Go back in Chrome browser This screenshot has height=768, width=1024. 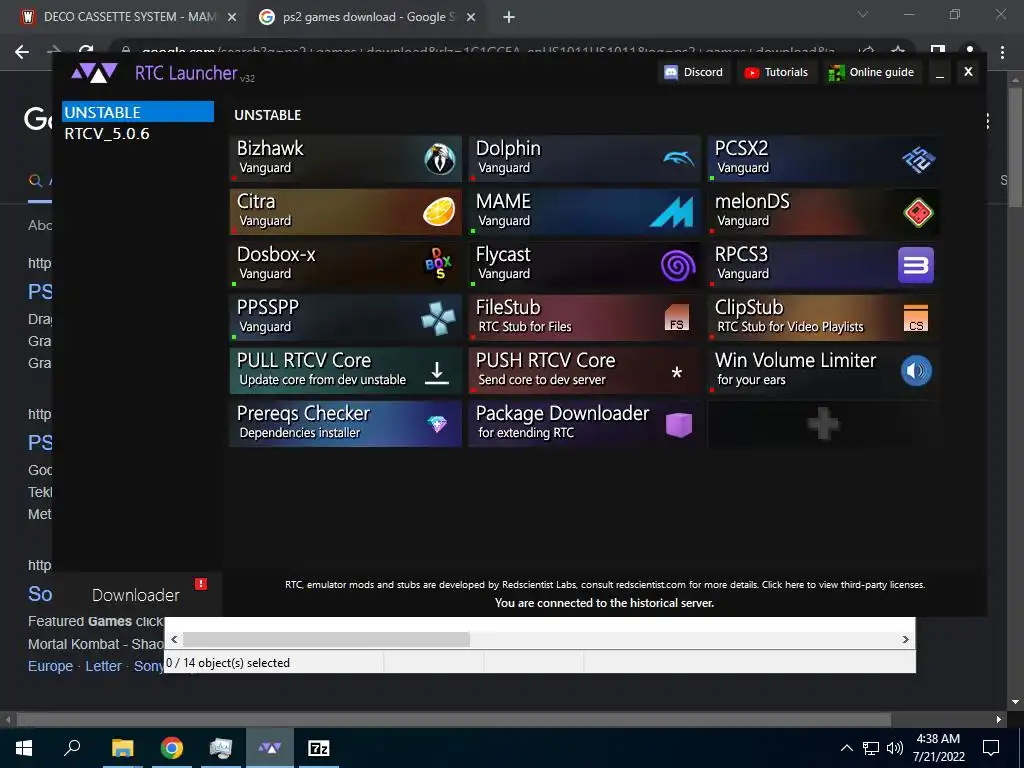pyautogui.click(x=22, y=52)
